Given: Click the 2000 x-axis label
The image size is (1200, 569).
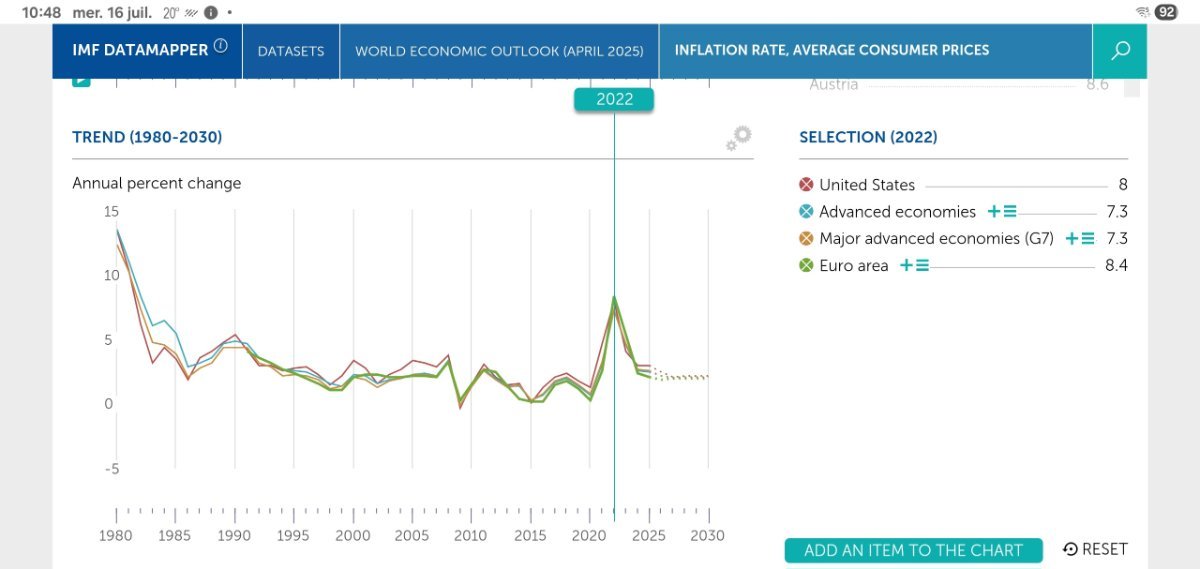Looking at the screenshot, I should [353, 536].
